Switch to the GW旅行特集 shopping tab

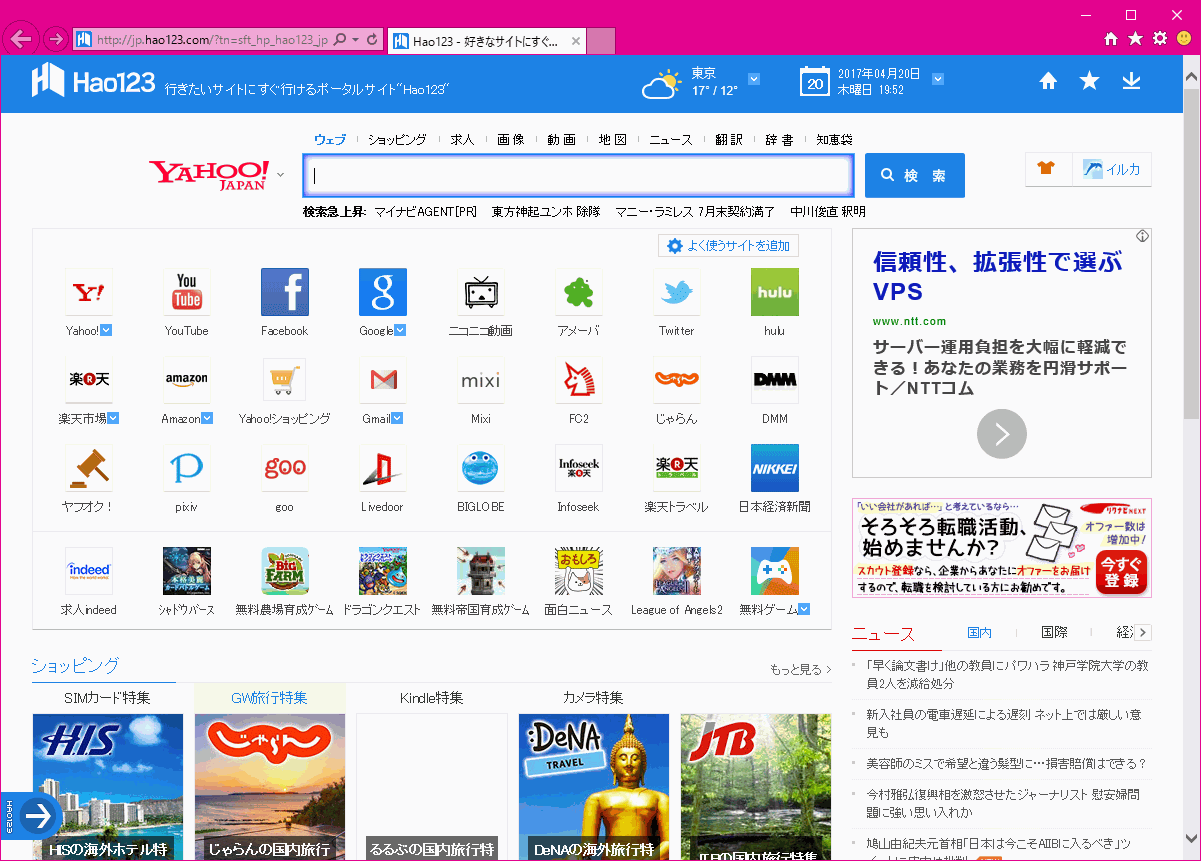(x=270, y=698)
